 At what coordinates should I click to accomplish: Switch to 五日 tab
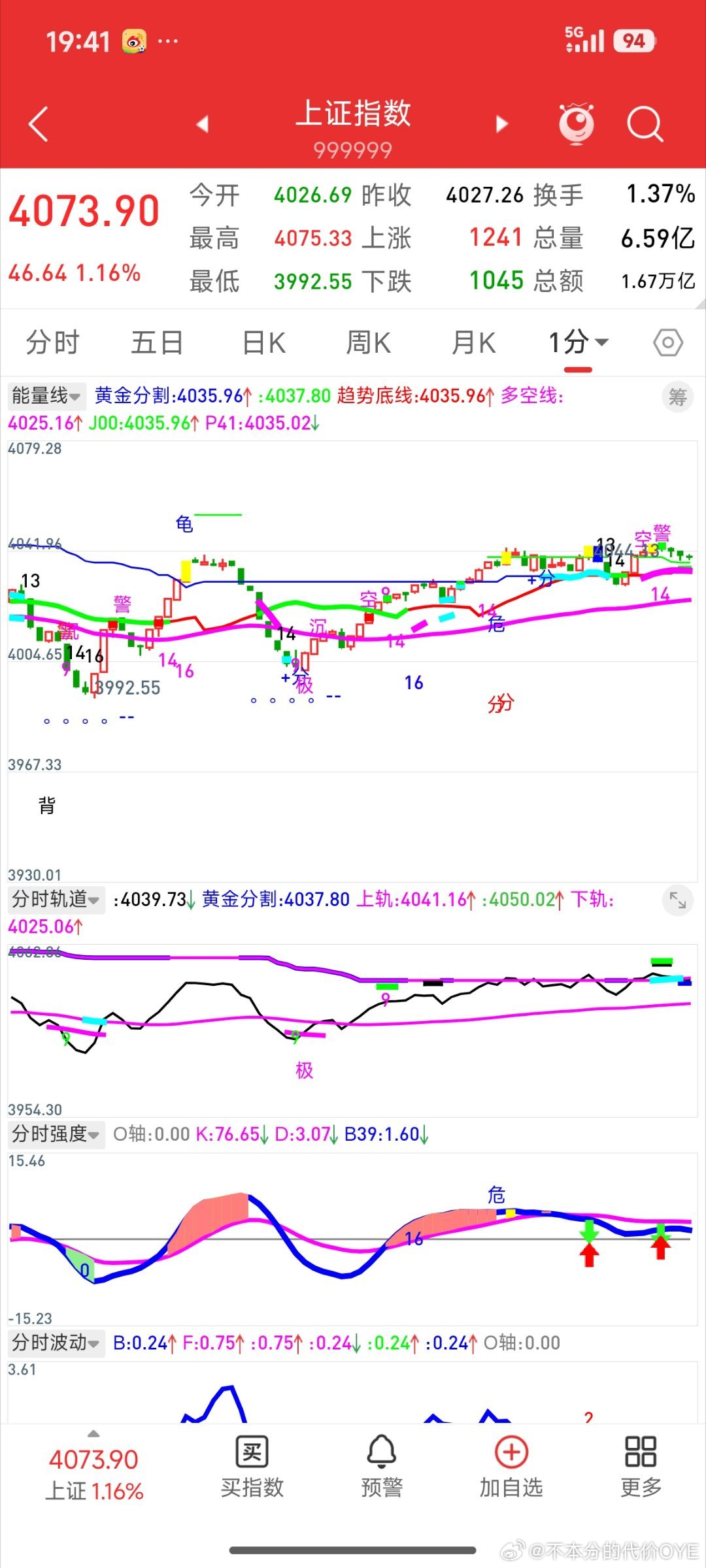[x=157, y=342]
